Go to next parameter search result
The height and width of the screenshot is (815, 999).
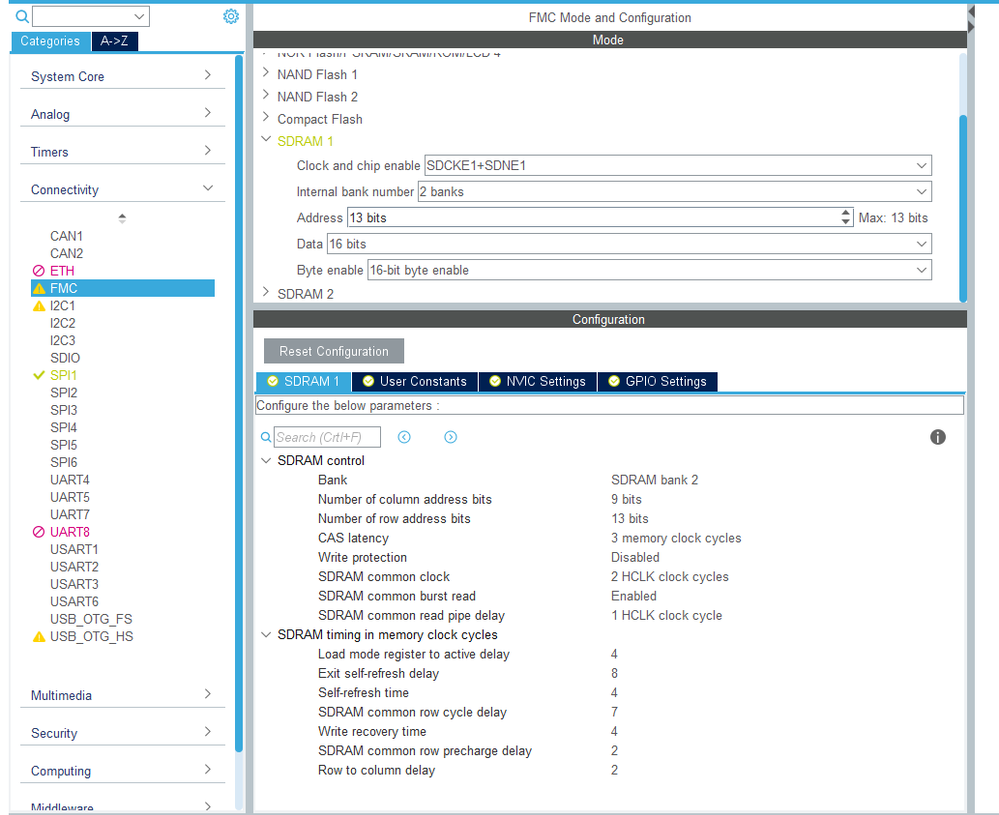pos(450,437)
